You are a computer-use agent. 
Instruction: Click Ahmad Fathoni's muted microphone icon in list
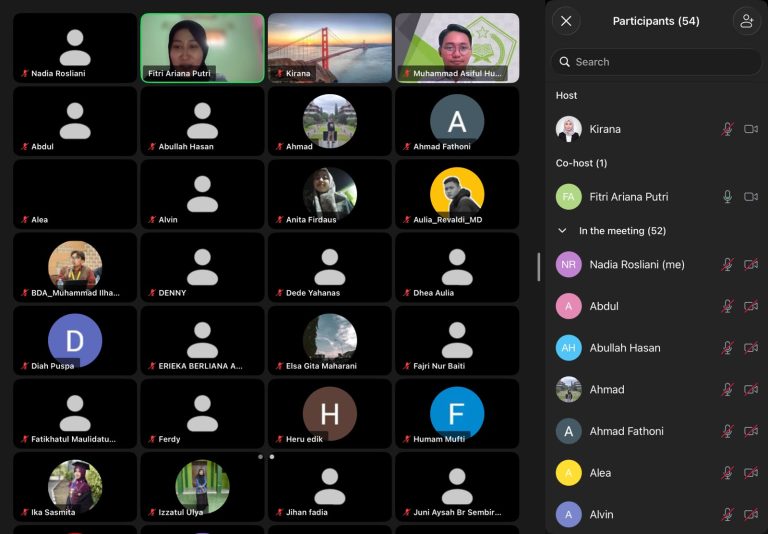727,431
